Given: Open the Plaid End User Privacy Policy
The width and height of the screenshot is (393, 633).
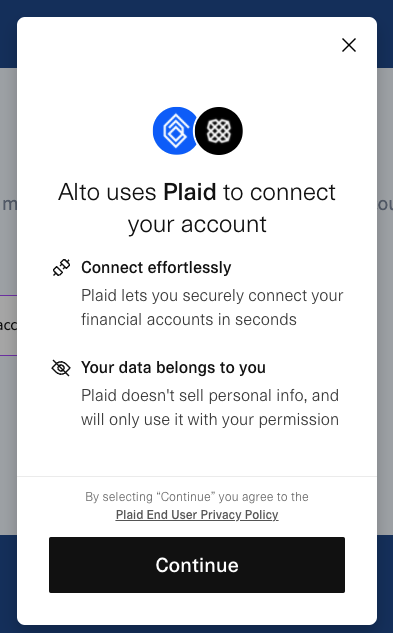Looking at the screenshot, I should (x=197, y=515).
